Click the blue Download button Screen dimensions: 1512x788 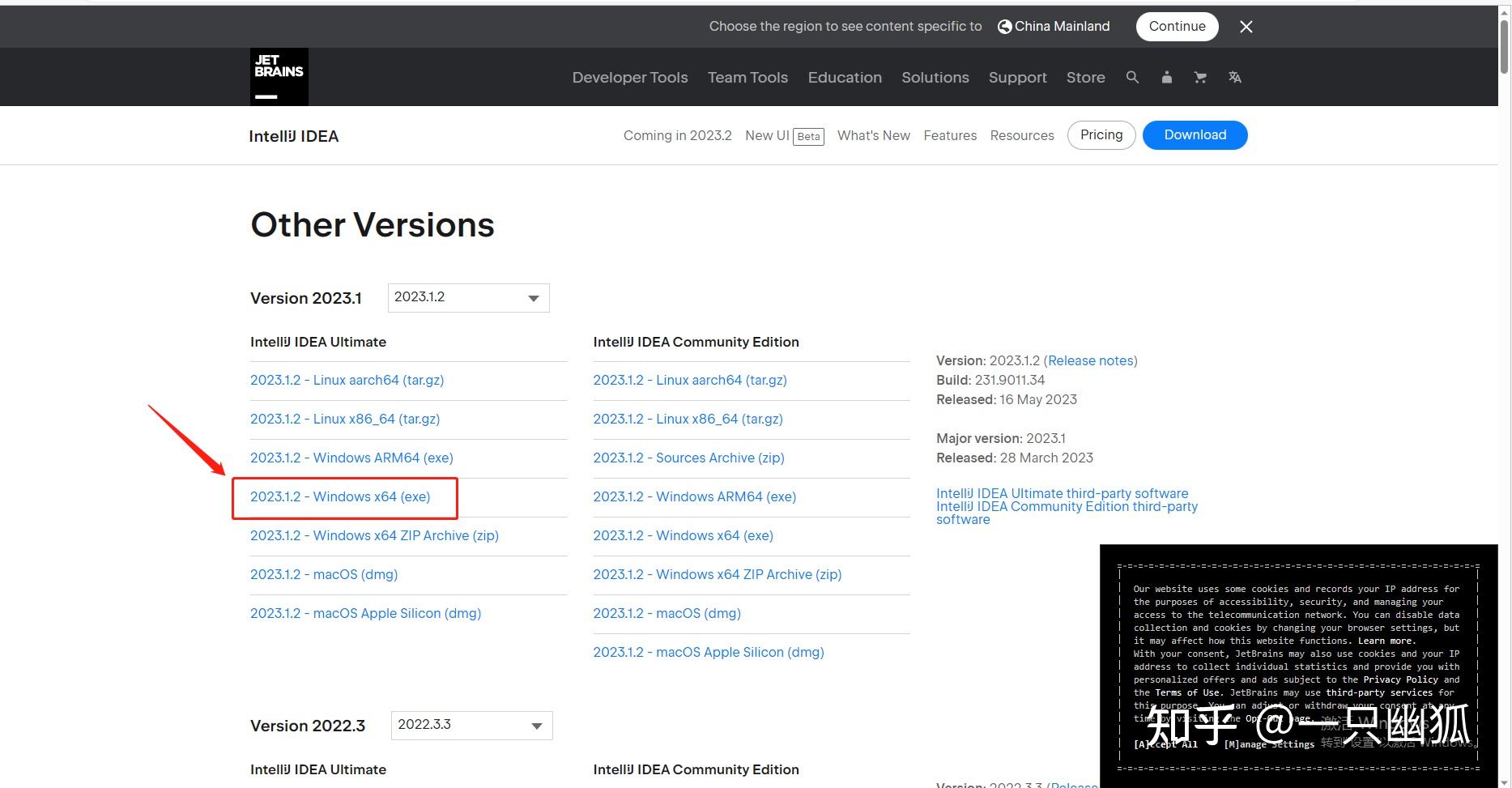(x=1195, y=134)
